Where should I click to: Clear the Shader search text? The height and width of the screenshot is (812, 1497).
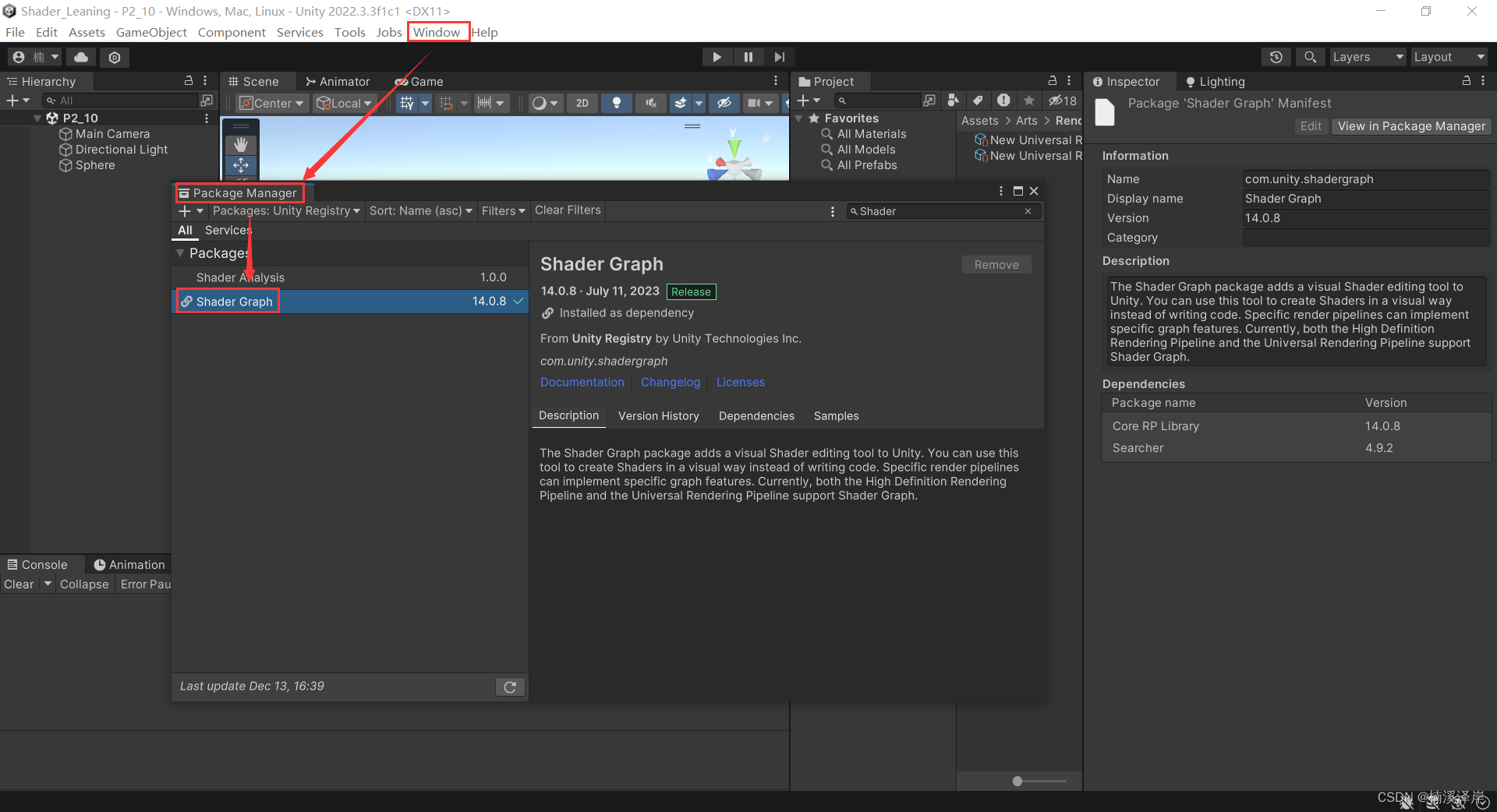1028,211
